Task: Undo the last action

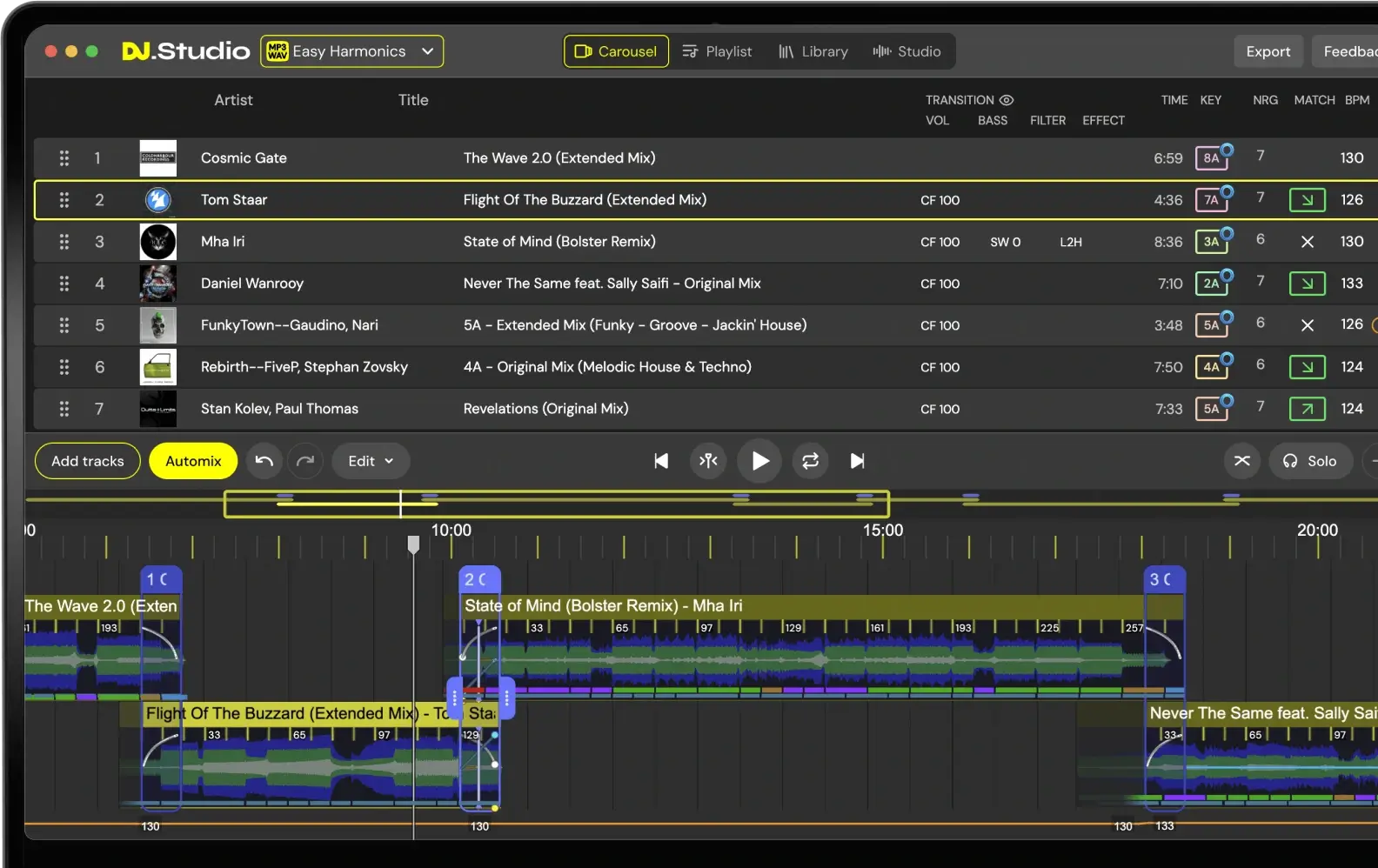Action: 264,461
